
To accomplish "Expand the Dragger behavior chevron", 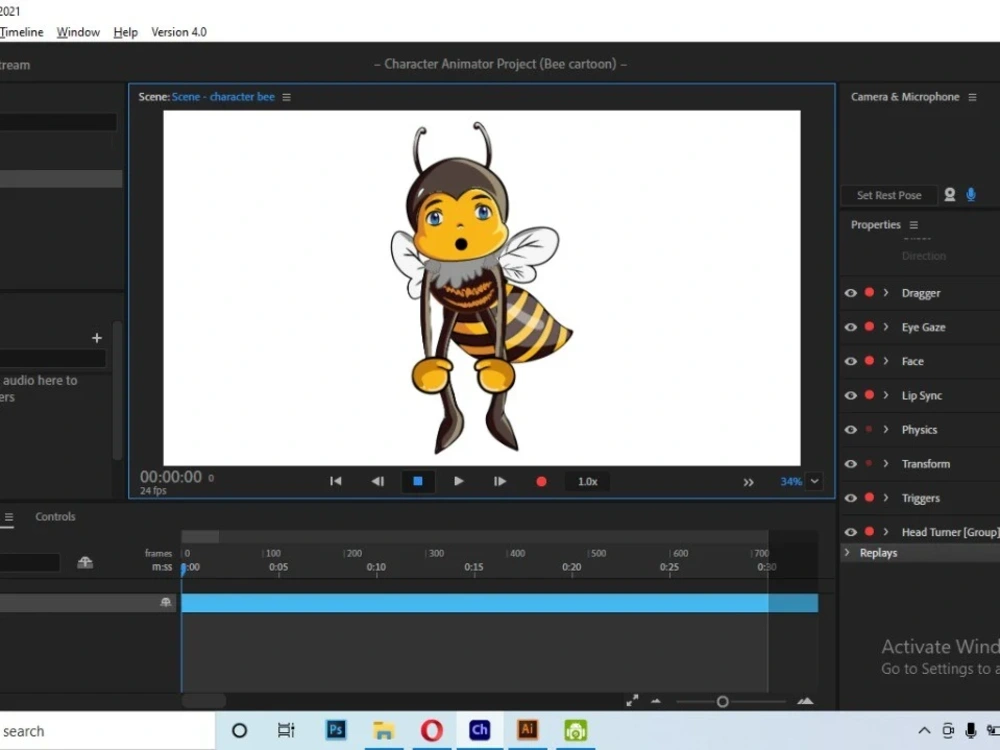I will 886,293.
